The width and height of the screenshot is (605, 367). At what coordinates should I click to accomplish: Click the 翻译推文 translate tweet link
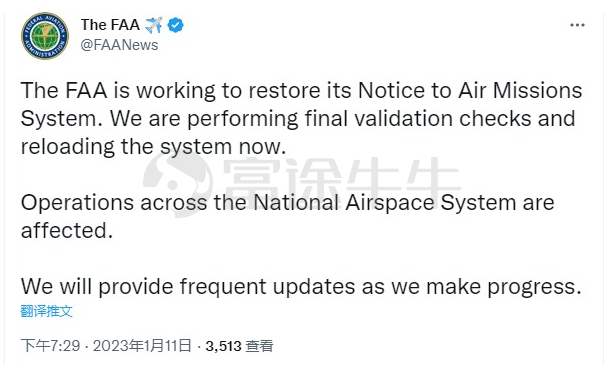tap(46, 311)
